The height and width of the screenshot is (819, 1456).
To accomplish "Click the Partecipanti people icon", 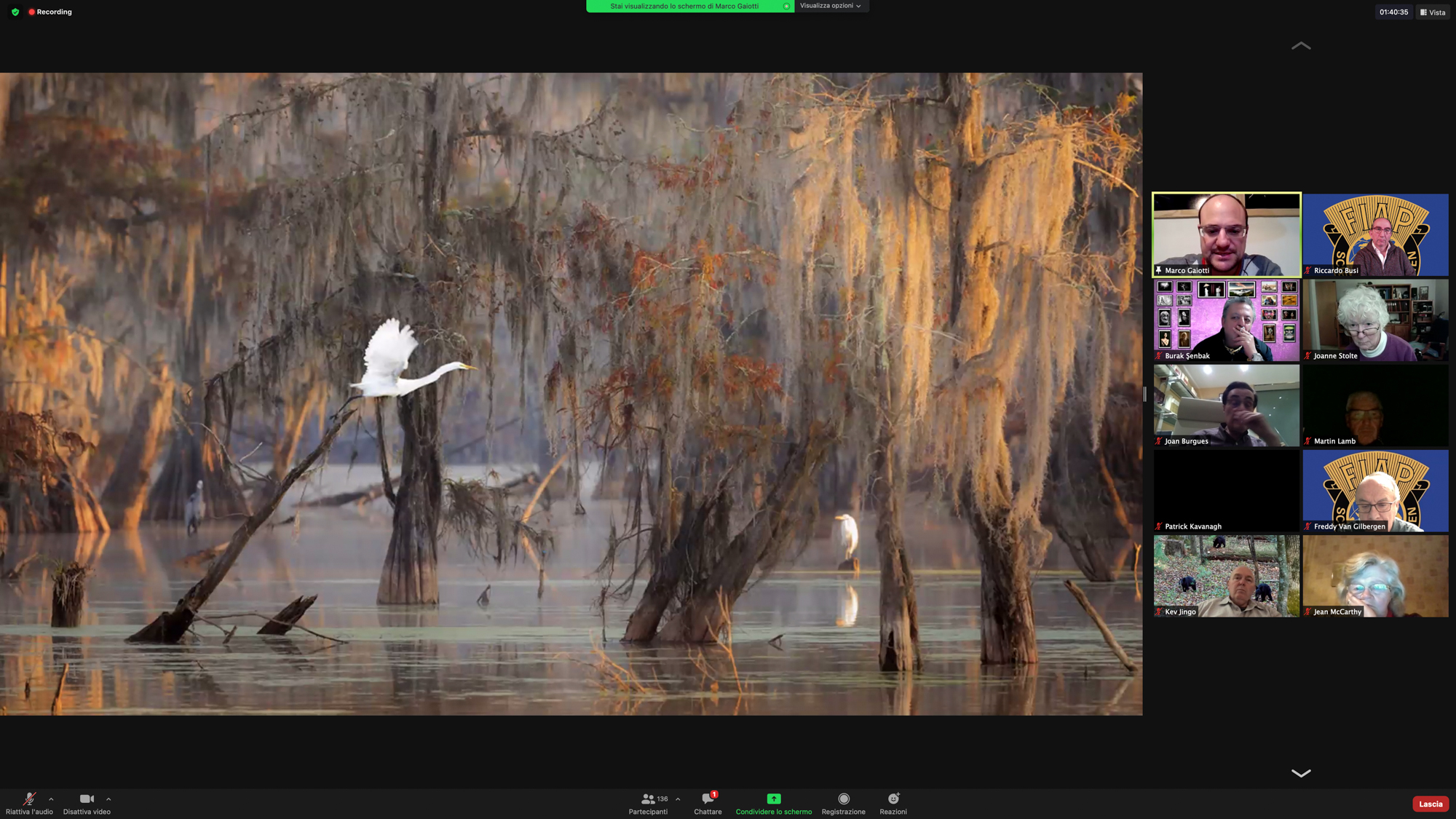I will coord(647,799).
